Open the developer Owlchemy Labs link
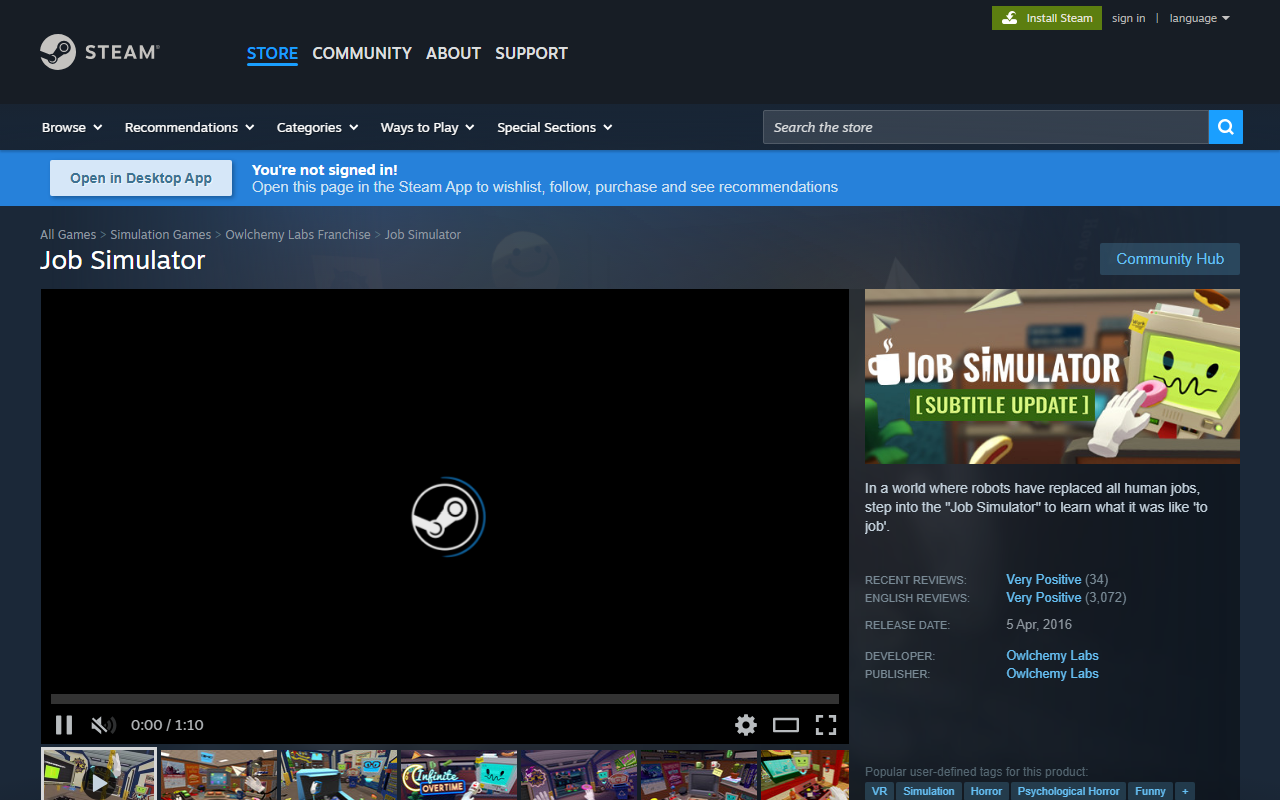The height and width of the screenshot is (800, 1280). [x=1052, y=656]
